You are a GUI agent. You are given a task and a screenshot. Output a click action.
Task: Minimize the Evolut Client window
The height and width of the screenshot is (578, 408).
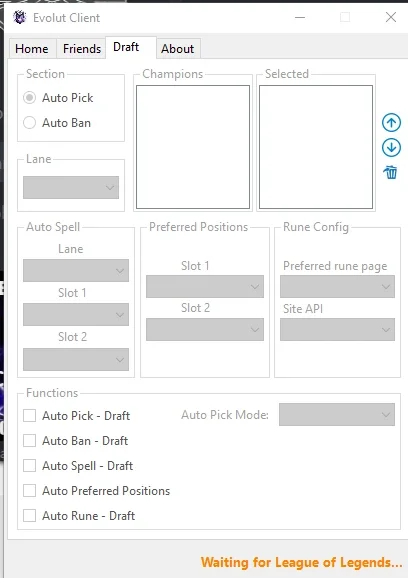[x=300, y=17]
